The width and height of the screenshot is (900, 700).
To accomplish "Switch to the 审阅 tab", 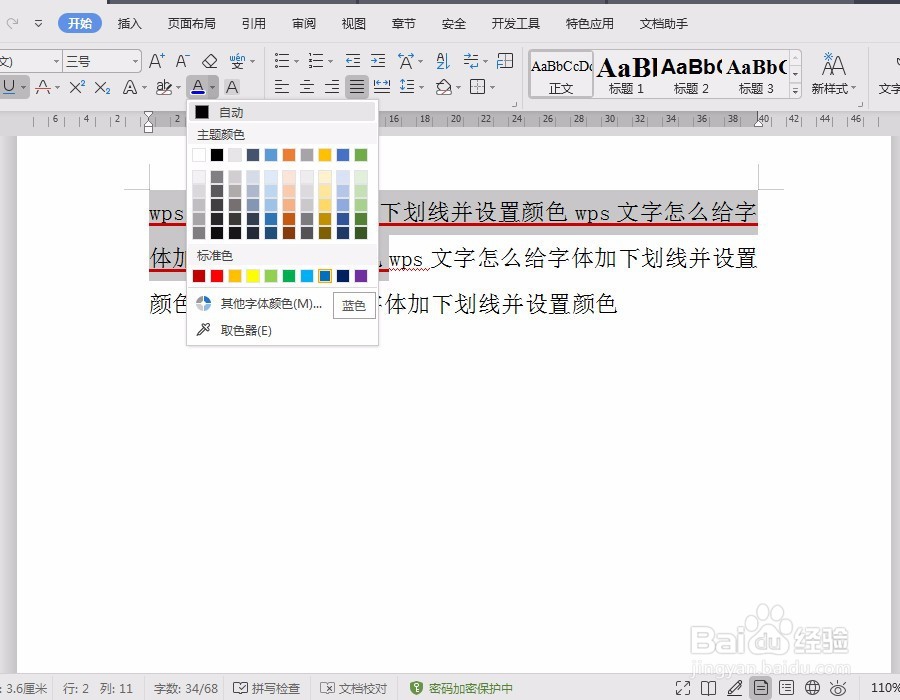I will (x=304, y=24).
